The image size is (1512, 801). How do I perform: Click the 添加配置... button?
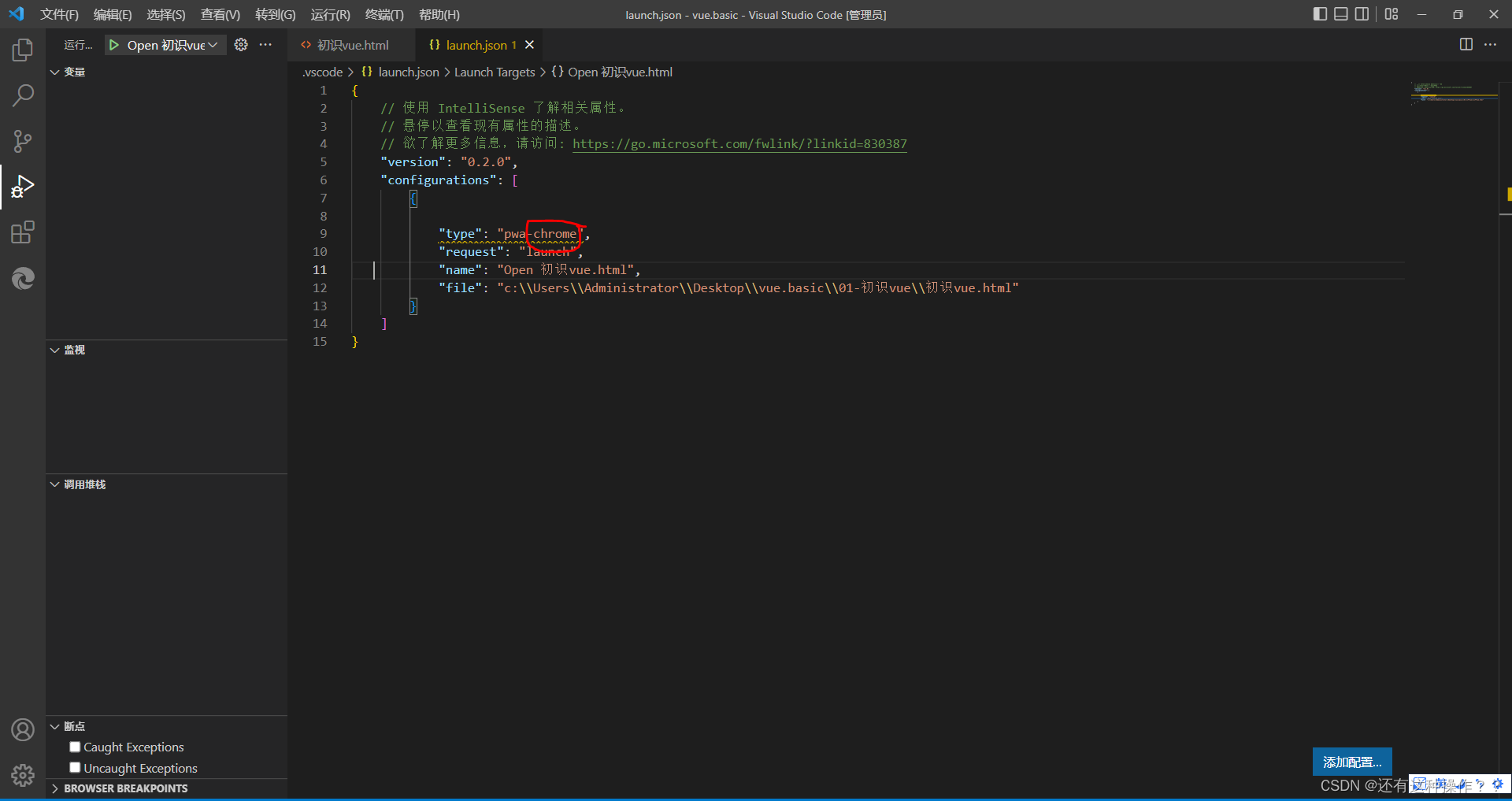pos(1352,762)
